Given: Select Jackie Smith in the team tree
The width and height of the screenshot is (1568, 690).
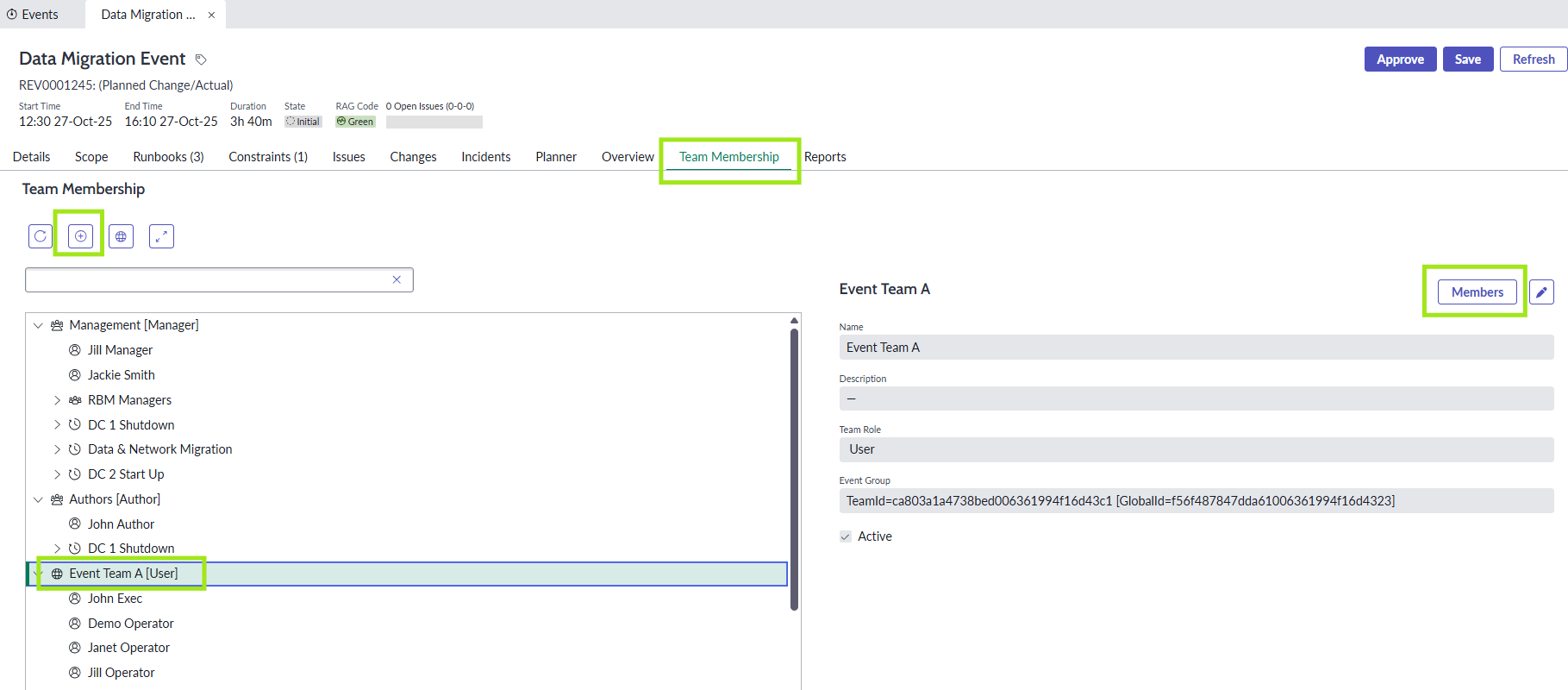Looking at the screenshot, I should 121,375.
